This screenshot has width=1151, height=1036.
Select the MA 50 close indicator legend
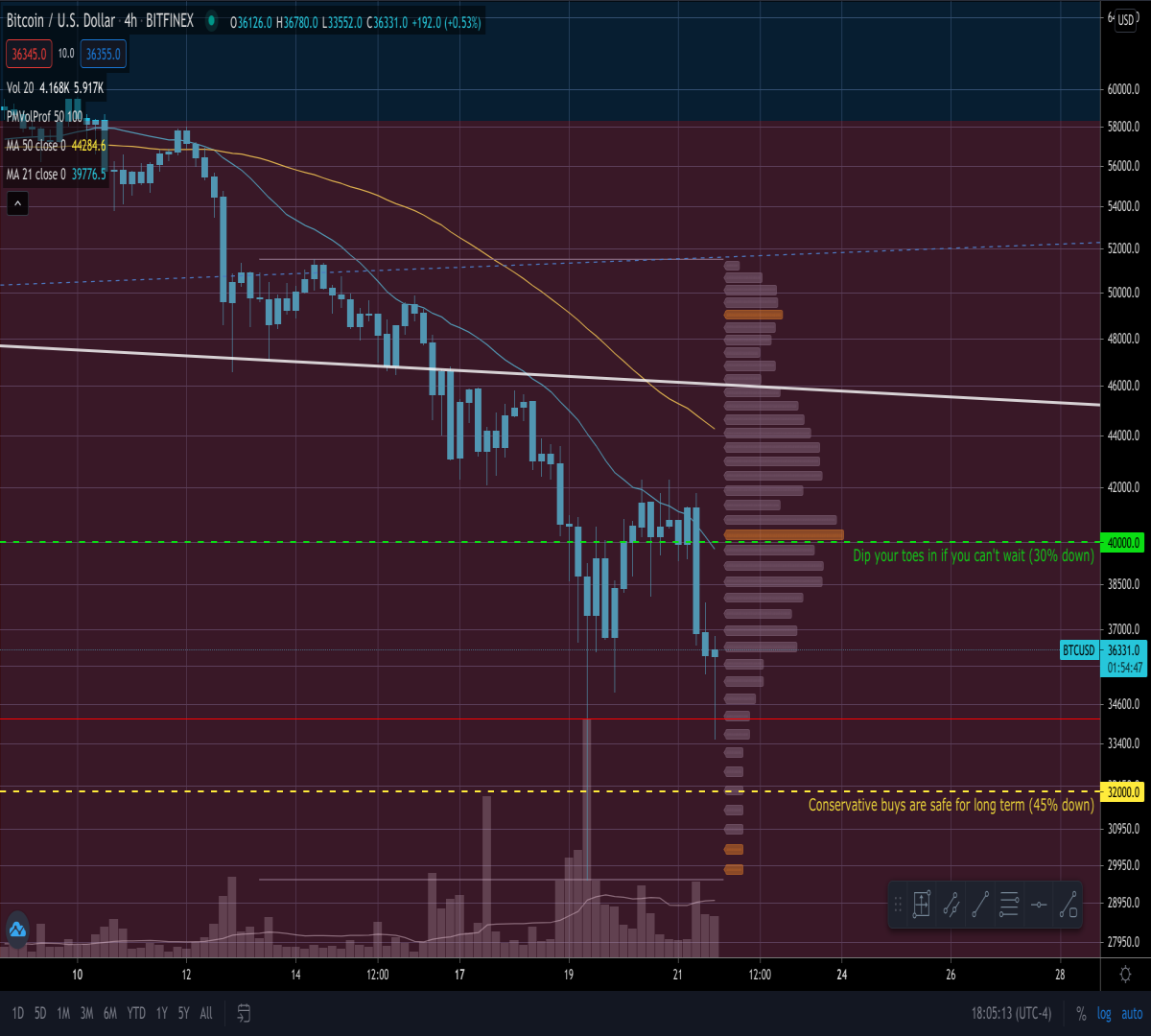[36, 145]
